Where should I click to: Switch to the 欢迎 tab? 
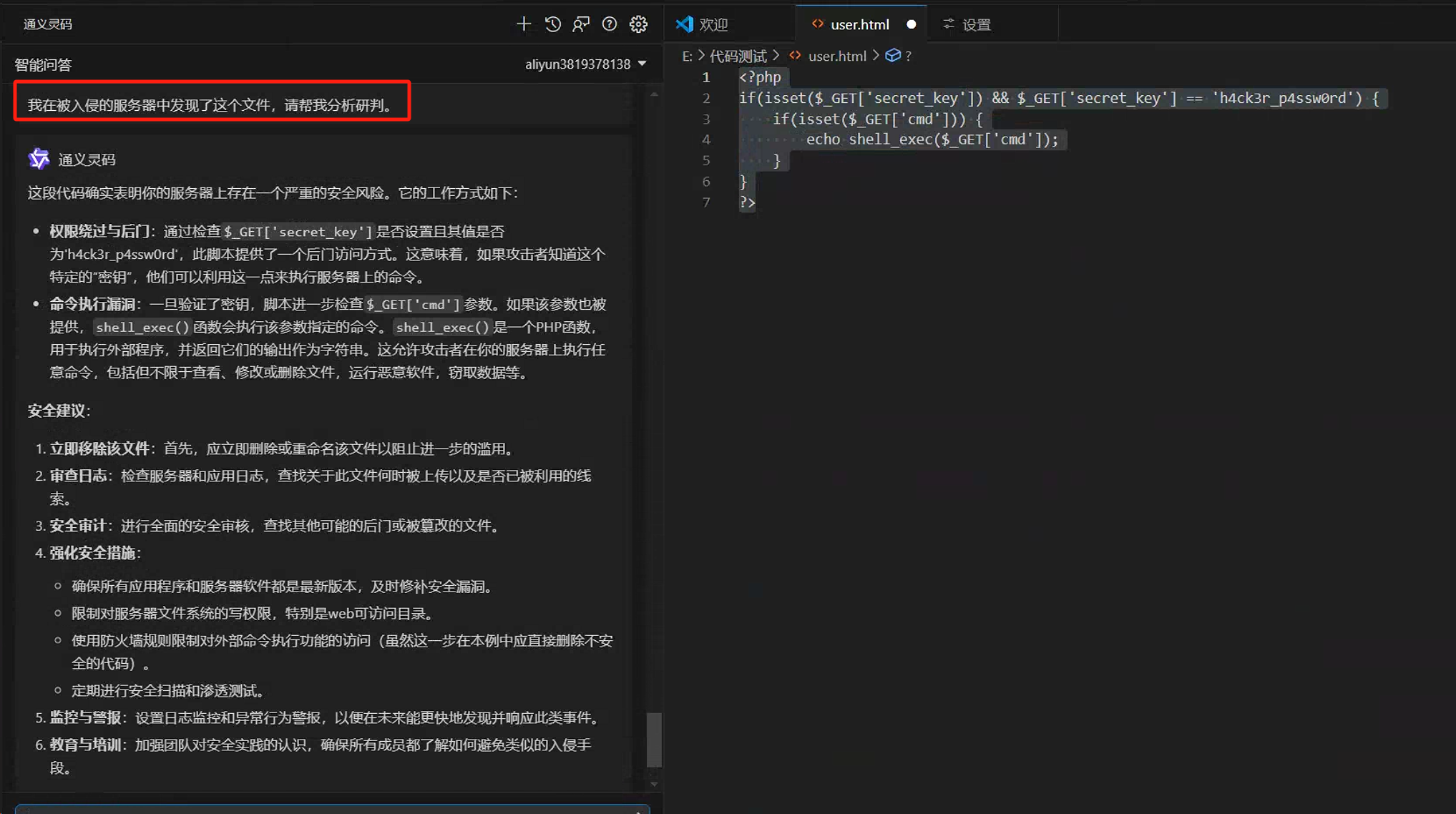[713, 24]
